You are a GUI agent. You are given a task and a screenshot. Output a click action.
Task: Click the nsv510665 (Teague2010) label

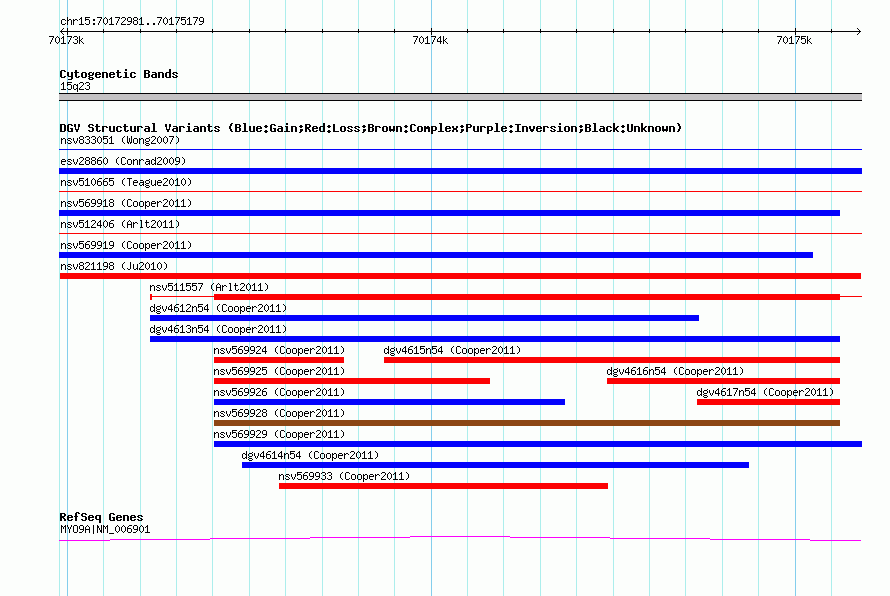(126, 182)
